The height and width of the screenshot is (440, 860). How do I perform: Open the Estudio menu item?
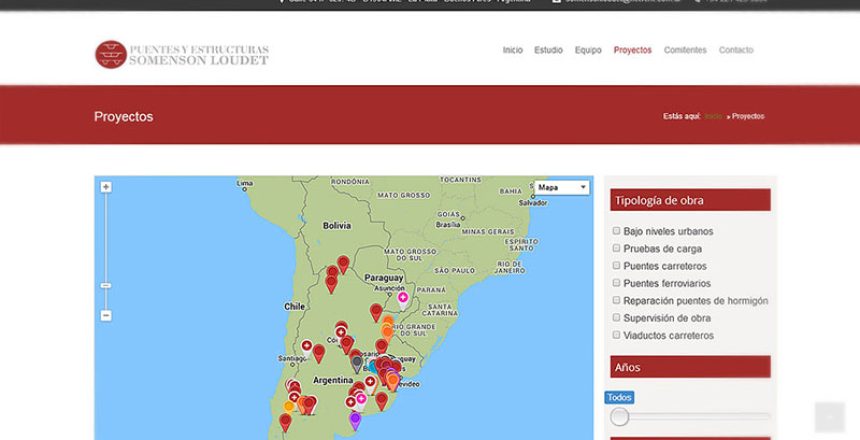pyautogui.click(x=548, y=50)
